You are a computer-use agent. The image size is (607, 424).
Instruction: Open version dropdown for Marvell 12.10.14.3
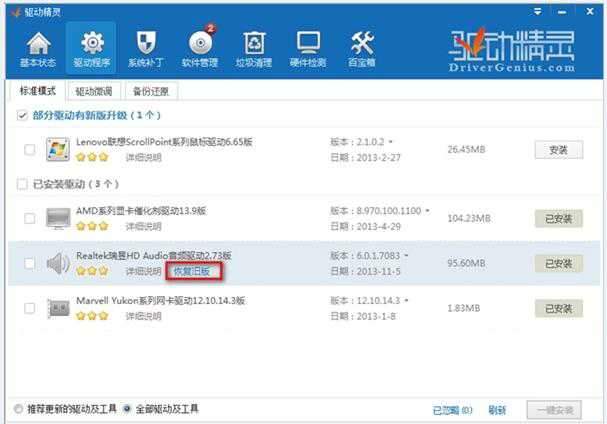406,300
